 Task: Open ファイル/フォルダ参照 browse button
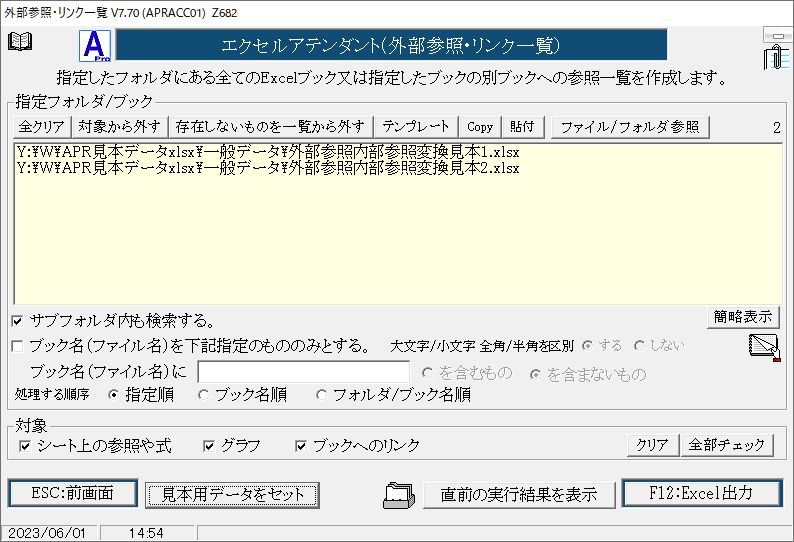pos(630,127)
